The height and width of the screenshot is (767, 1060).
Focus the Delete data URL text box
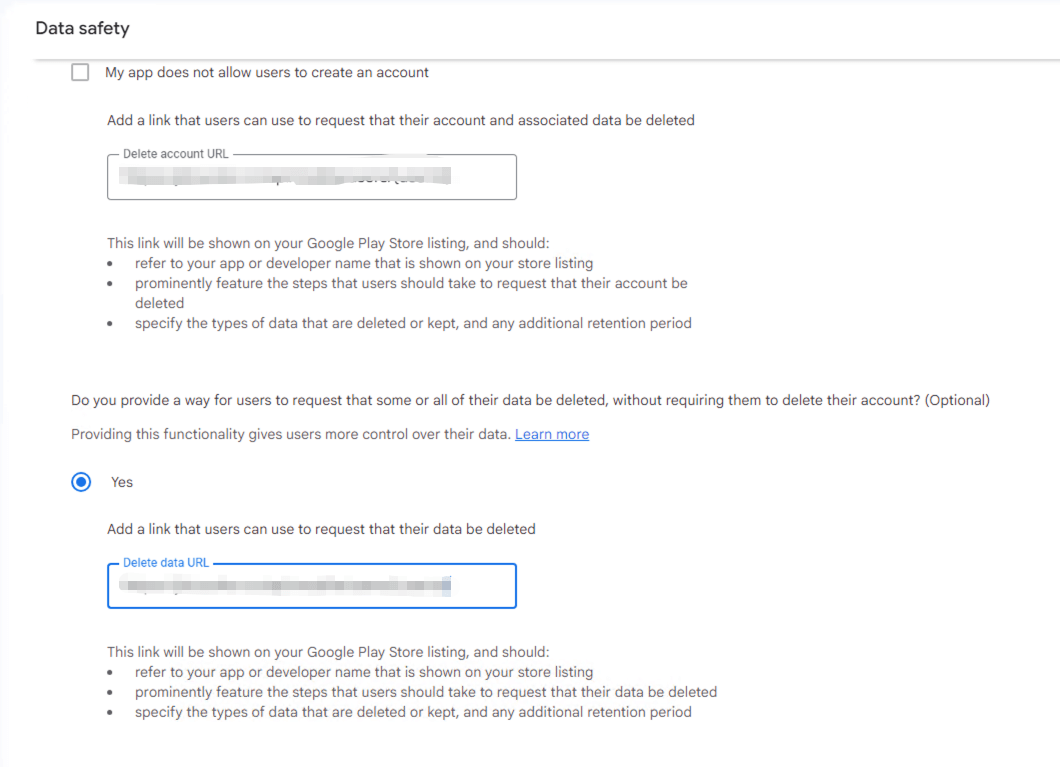(x=311, y=587)
